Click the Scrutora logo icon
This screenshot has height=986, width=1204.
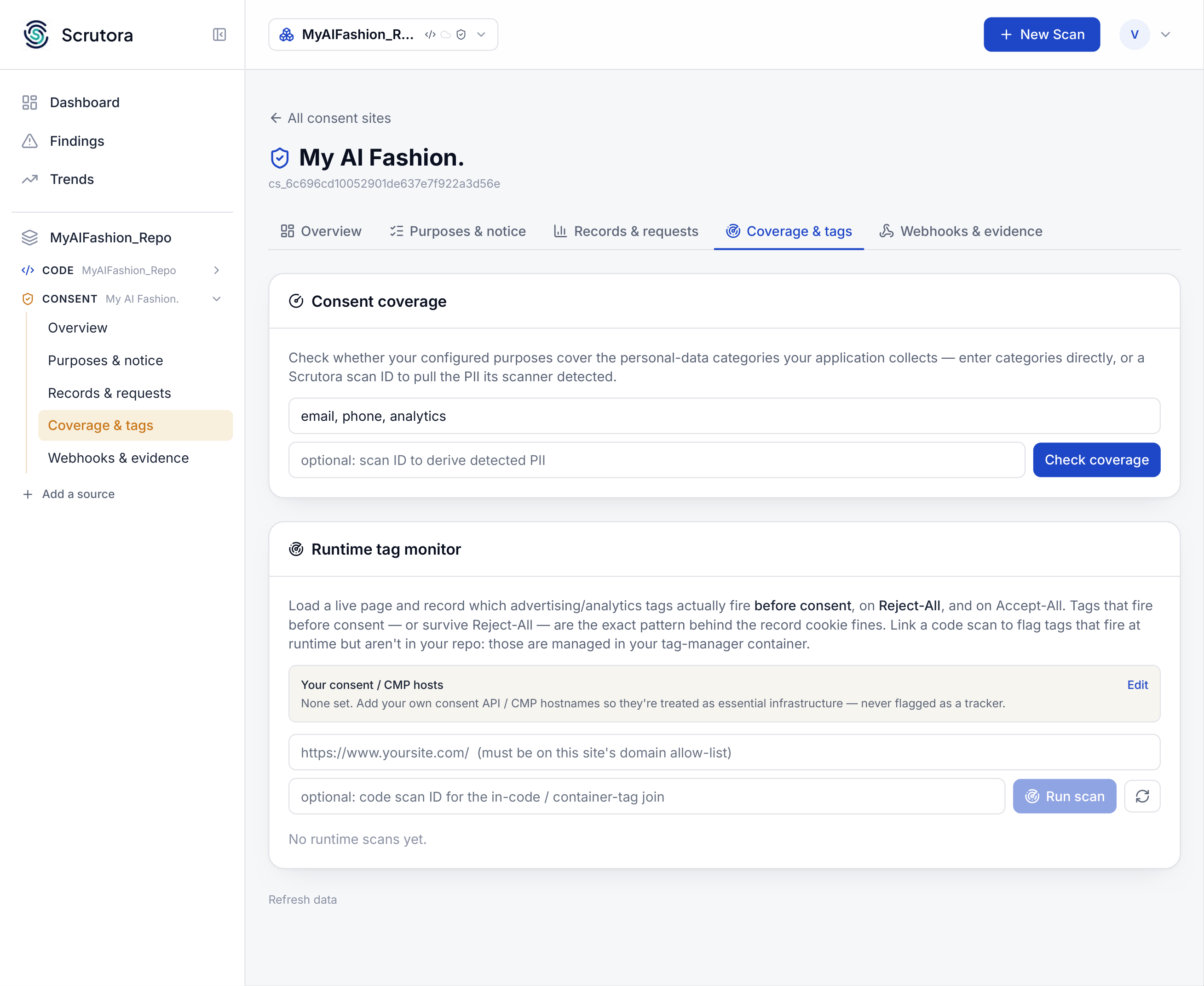36,34
